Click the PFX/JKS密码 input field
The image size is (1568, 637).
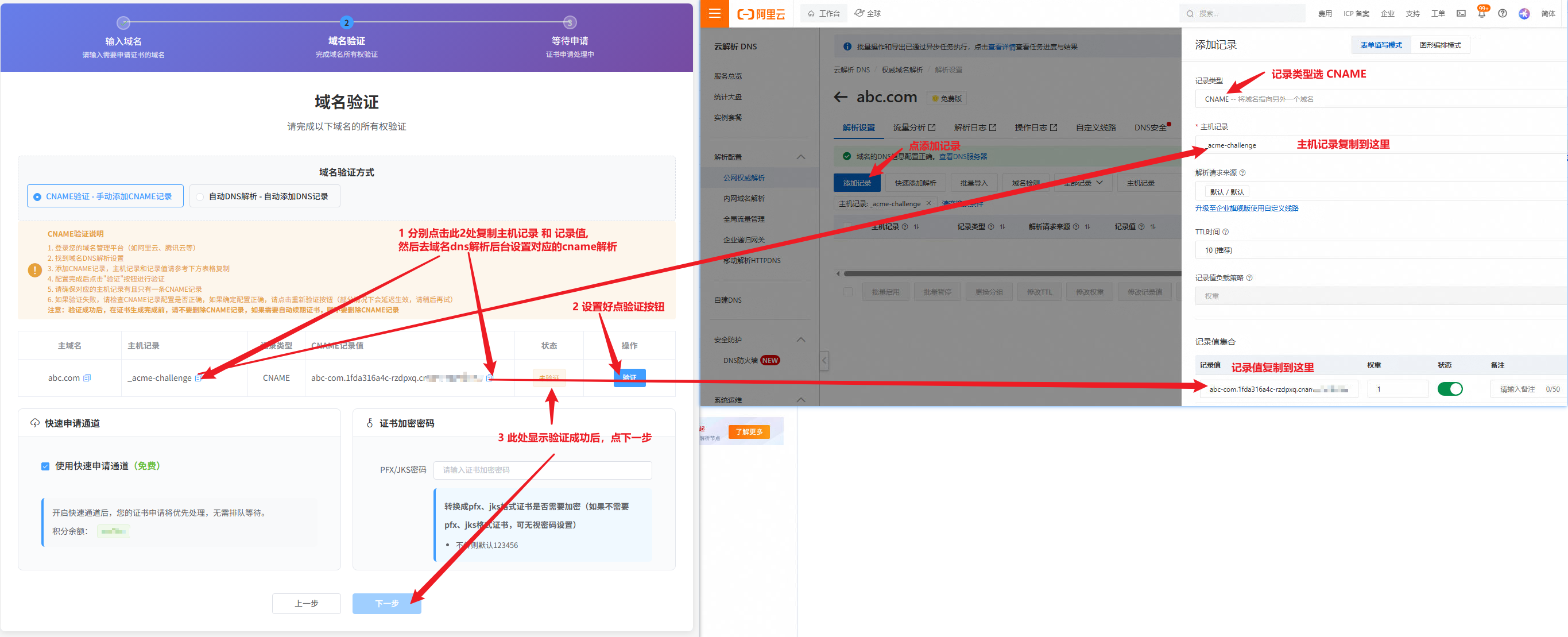coord(542,470)
